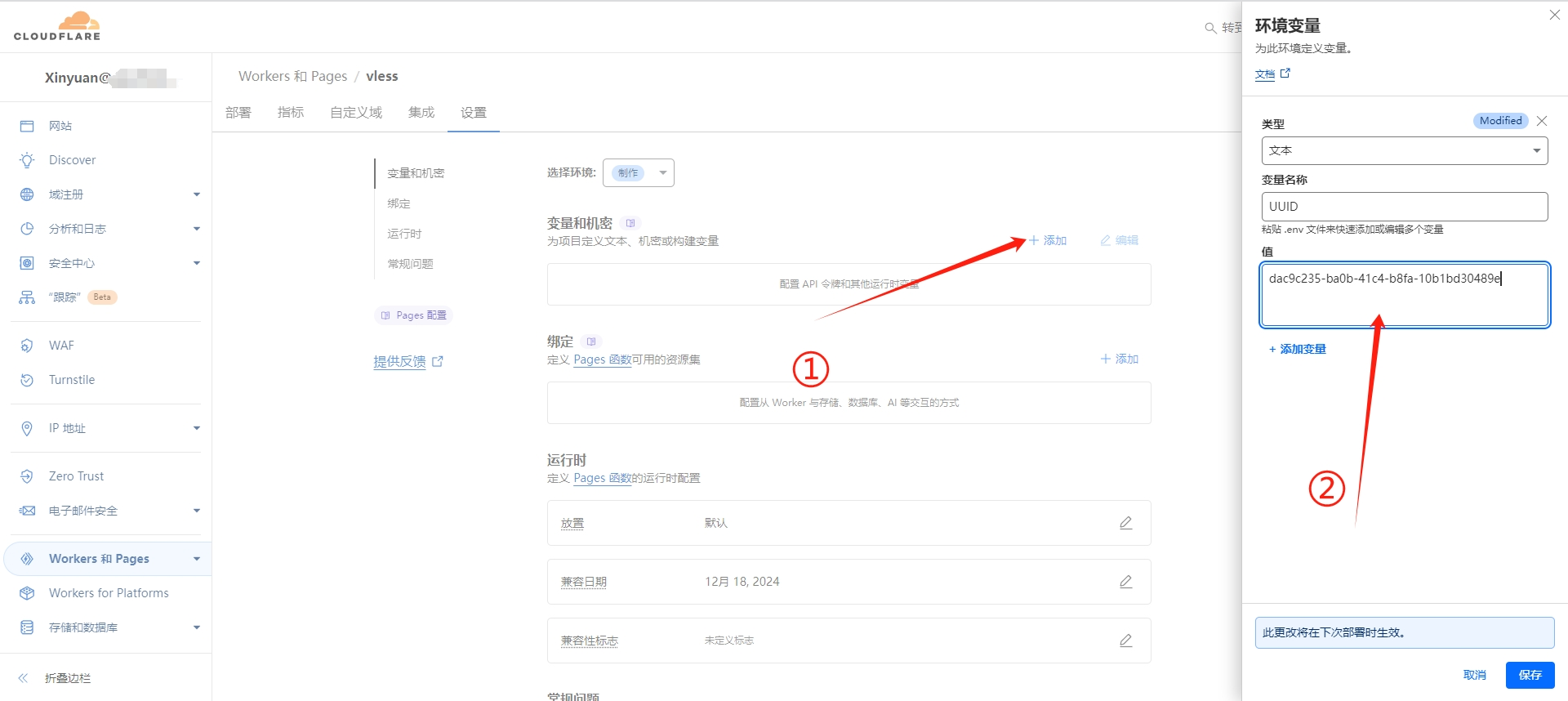This screenshot has width=1568, height=701.
Task: Edit the 兼容日期 row pencil icon
Action: [x=1125, y=582]
